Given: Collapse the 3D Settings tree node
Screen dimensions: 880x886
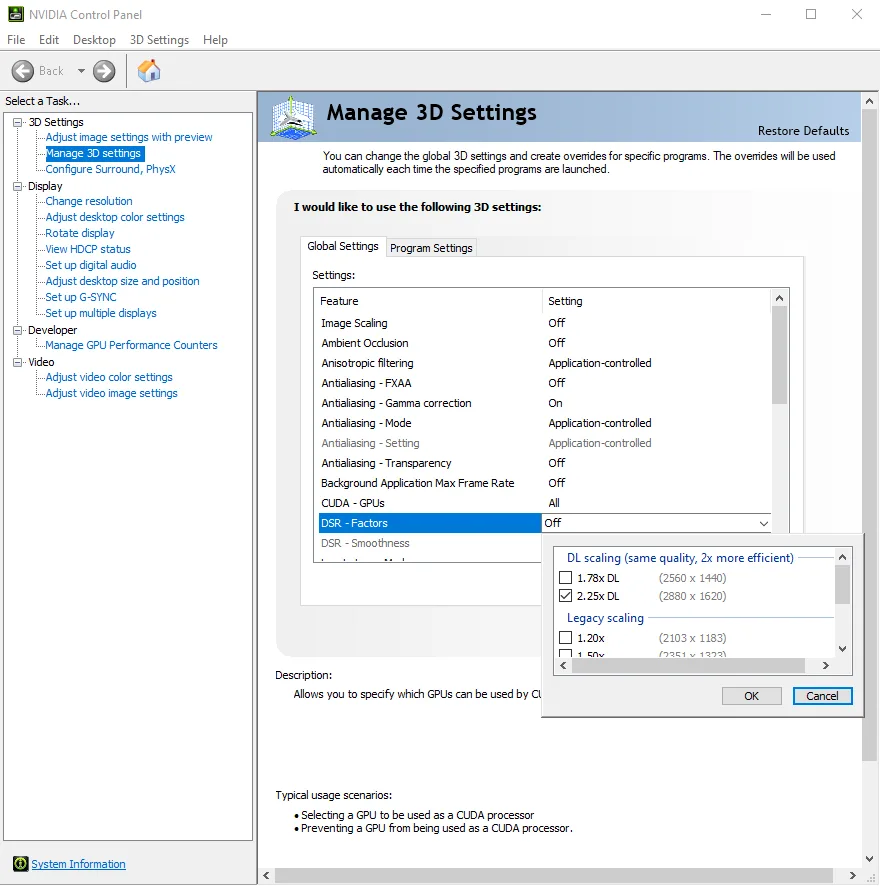Looking at the screenshot, I should tap(18, 122).
